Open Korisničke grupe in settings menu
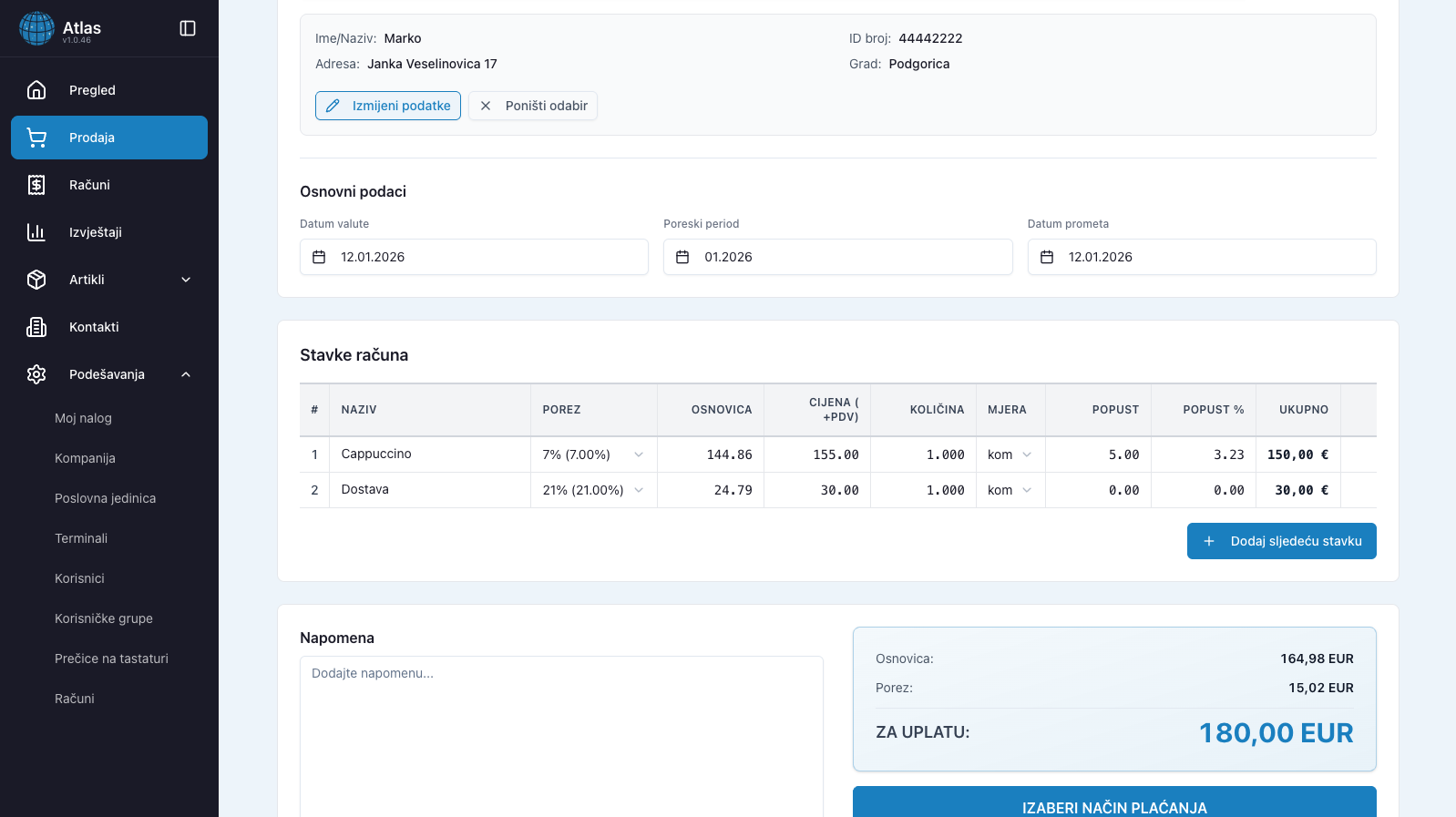Screen dimensions: 1456x817 click(104, 618)
